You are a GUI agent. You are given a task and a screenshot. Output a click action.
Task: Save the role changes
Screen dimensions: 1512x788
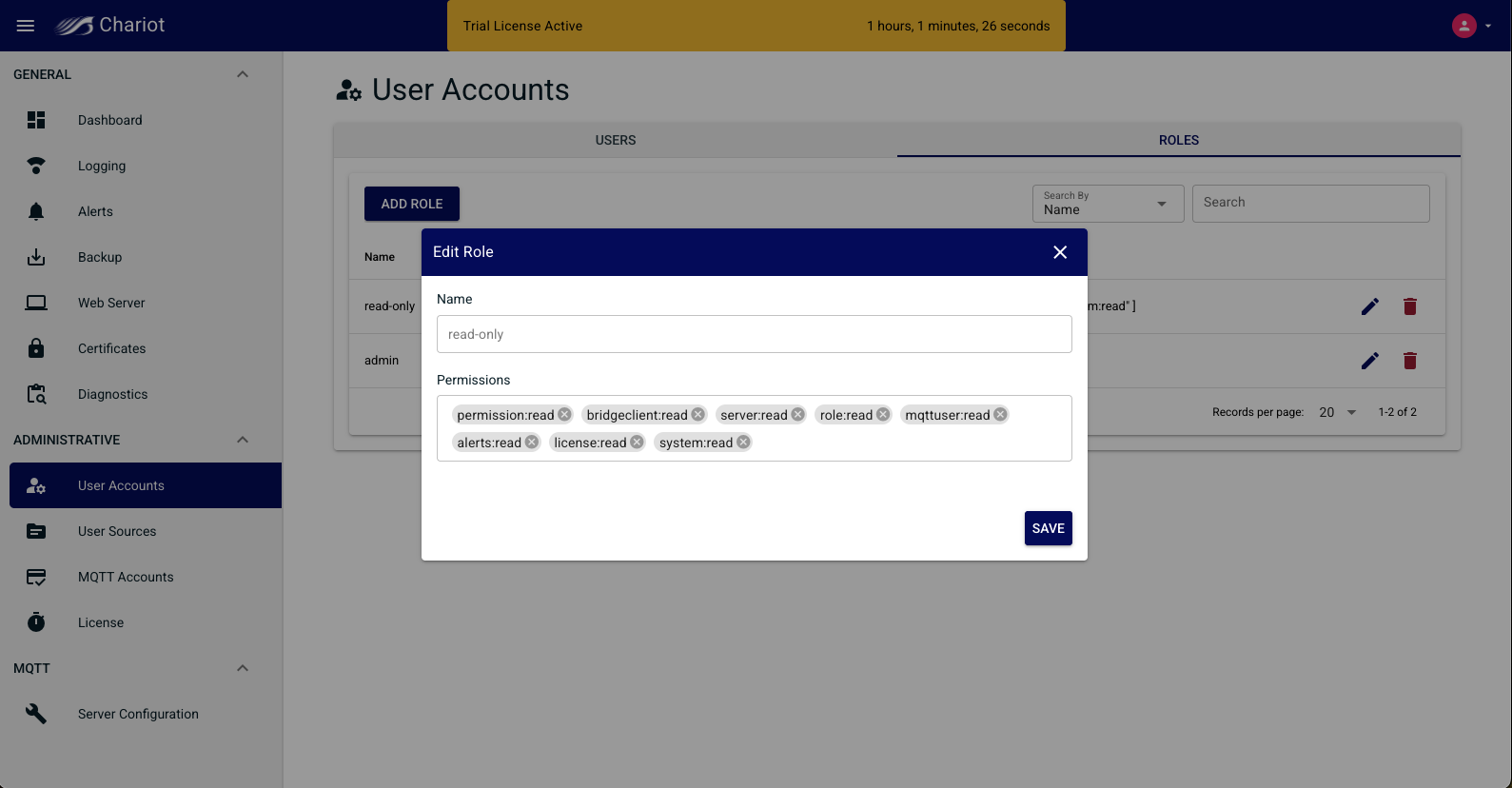(x=1048, y=528)
